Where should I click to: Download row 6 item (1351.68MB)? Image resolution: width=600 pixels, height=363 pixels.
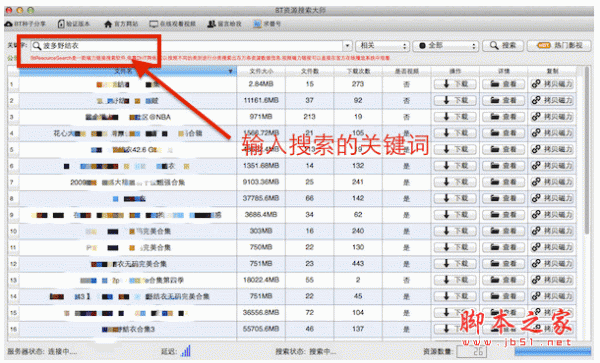coord(455,166)
